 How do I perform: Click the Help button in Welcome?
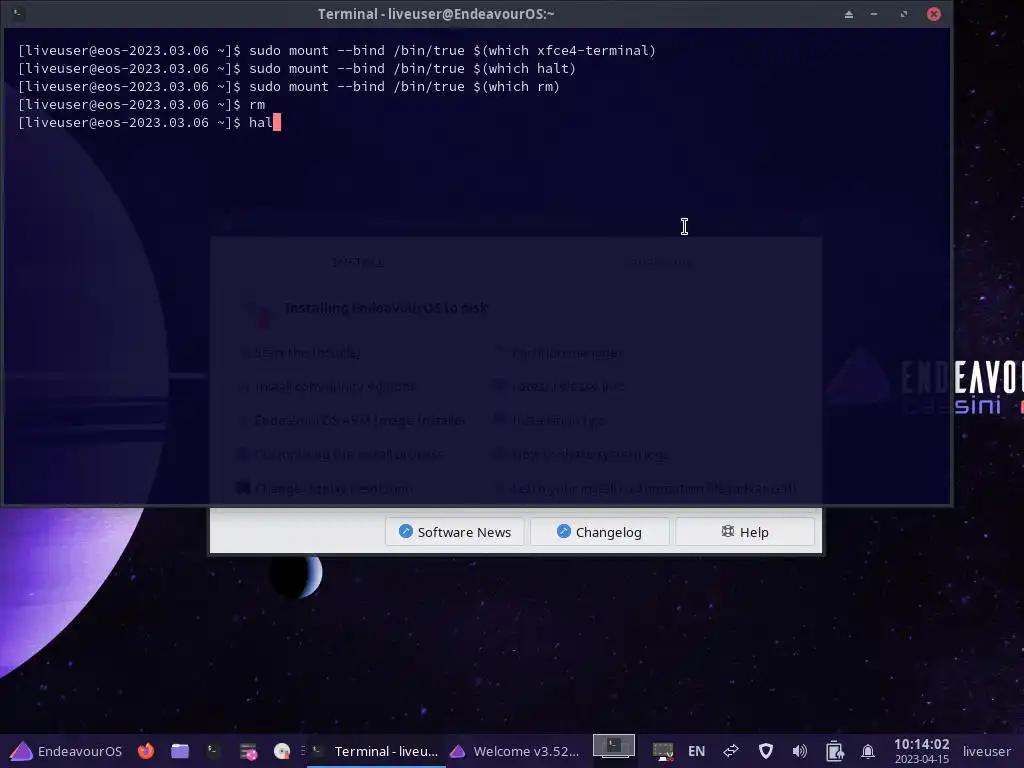745,532
